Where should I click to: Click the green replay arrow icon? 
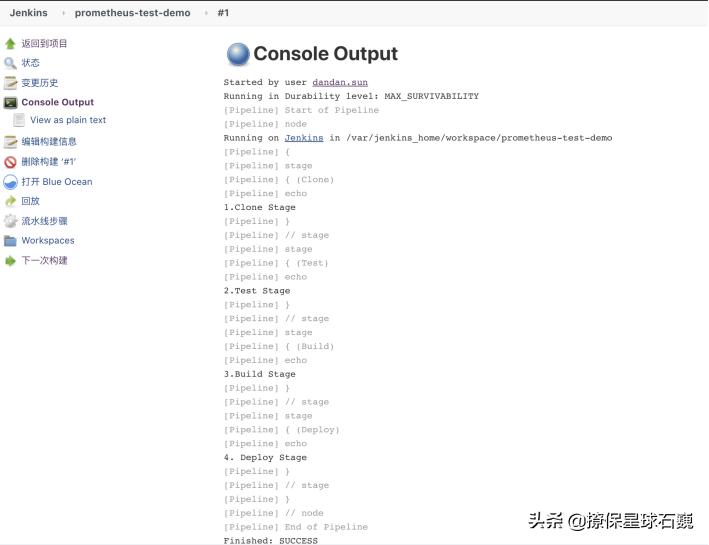[10, 201]
